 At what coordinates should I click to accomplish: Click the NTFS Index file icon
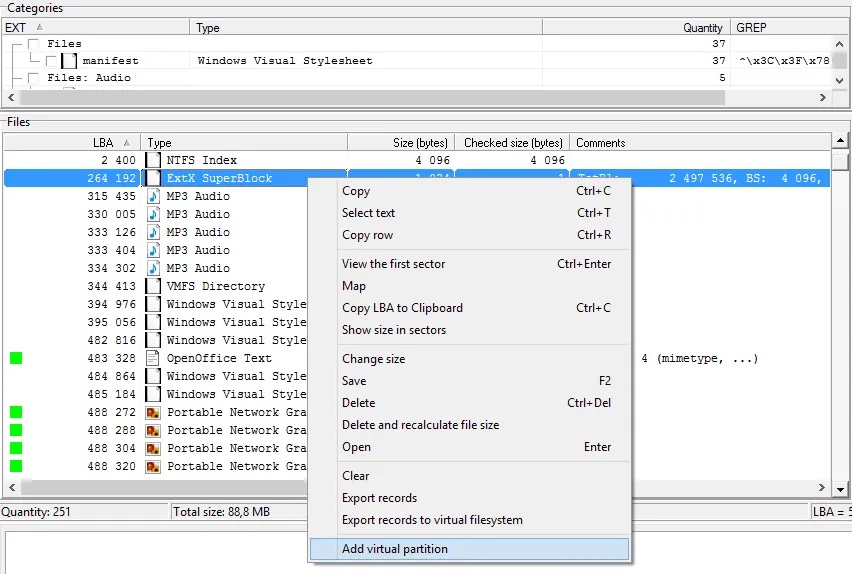(153, 160)
